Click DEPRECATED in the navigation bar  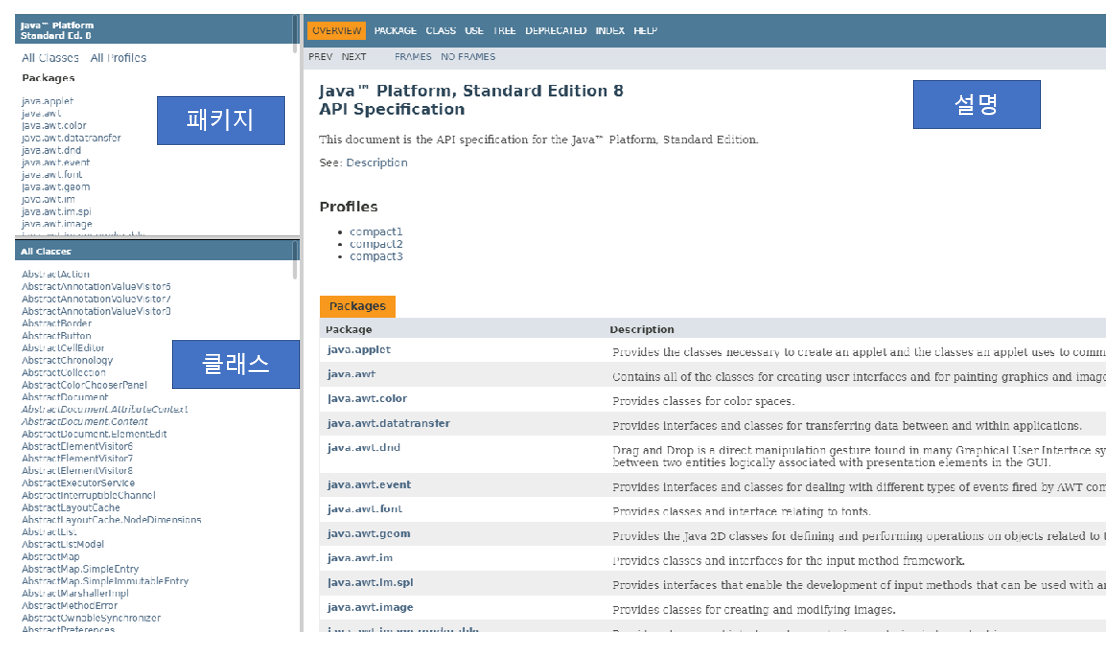[x=555, y=30]
